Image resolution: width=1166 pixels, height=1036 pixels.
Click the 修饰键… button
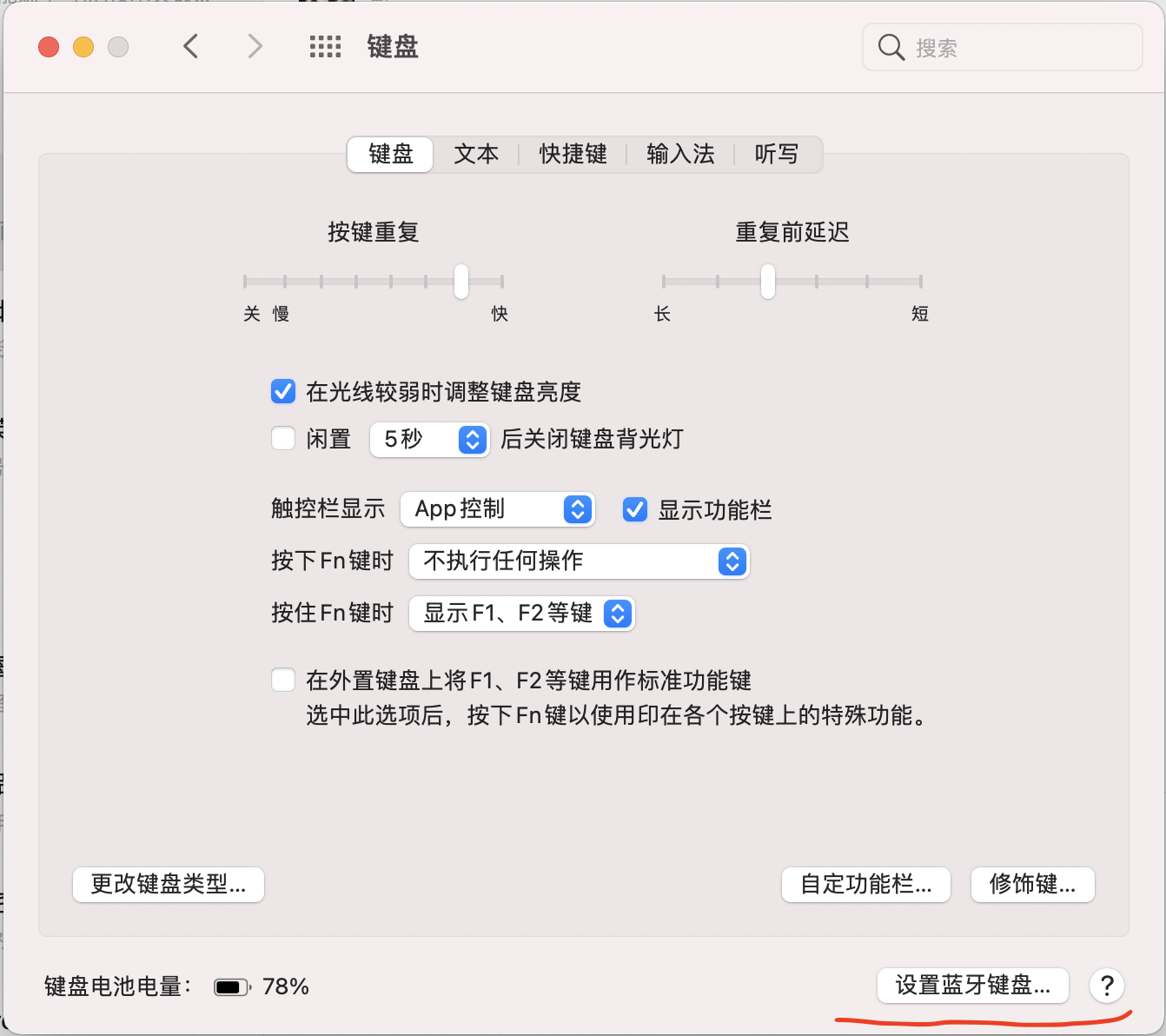coord(1032,885)
